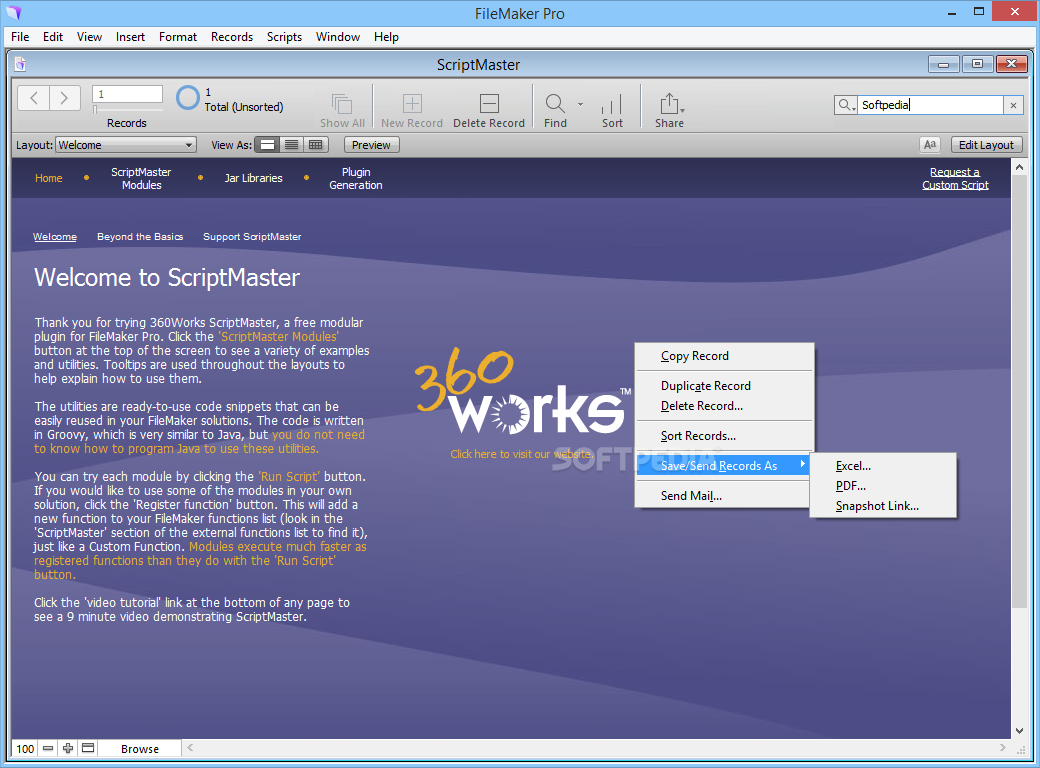Viewport: 1040px width, 768px height.
Task: Open the Plugin Generation tab
Action: (x=356, y=178)
